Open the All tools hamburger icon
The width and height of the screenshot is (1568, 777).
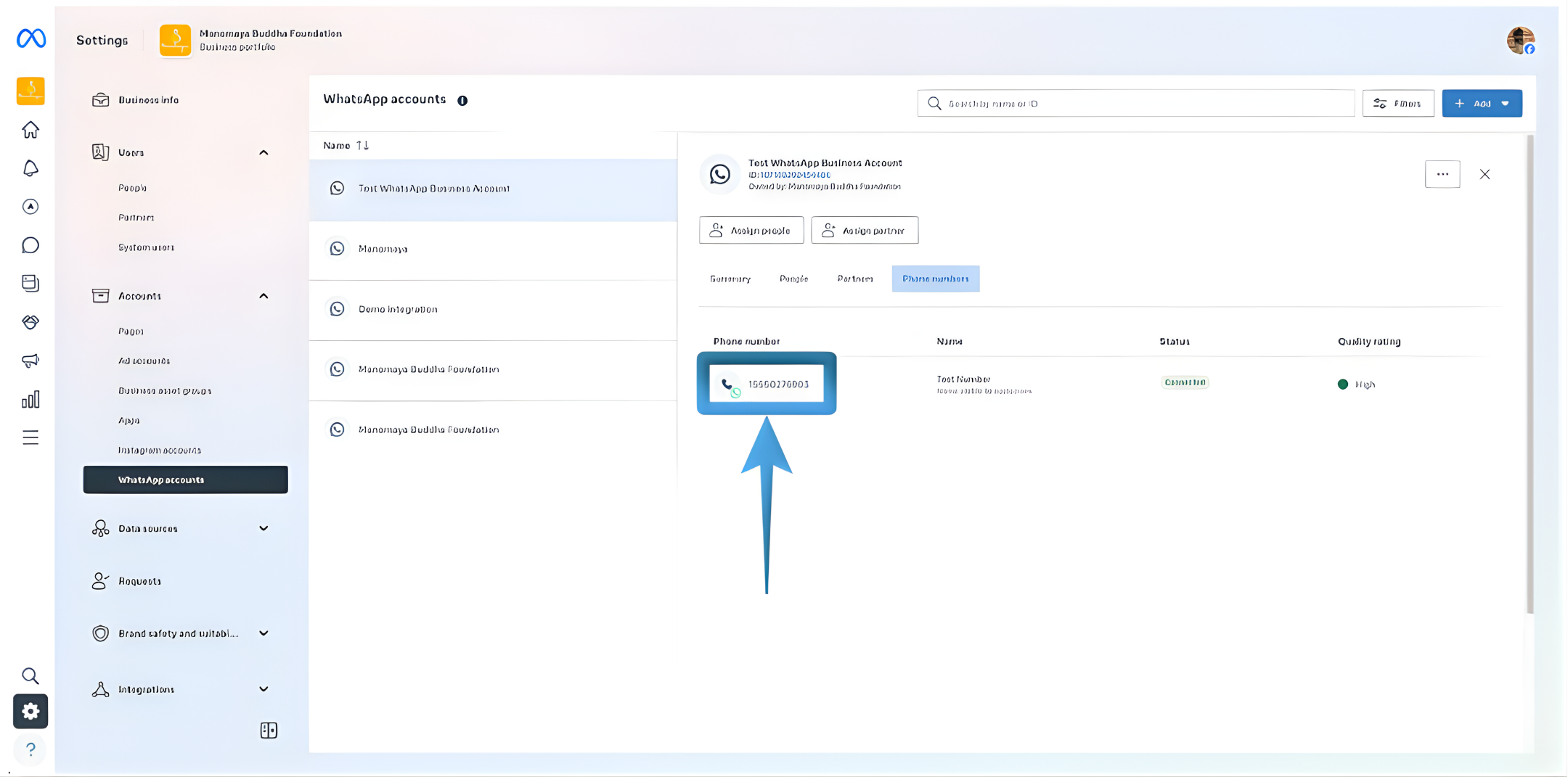[30, 437]
